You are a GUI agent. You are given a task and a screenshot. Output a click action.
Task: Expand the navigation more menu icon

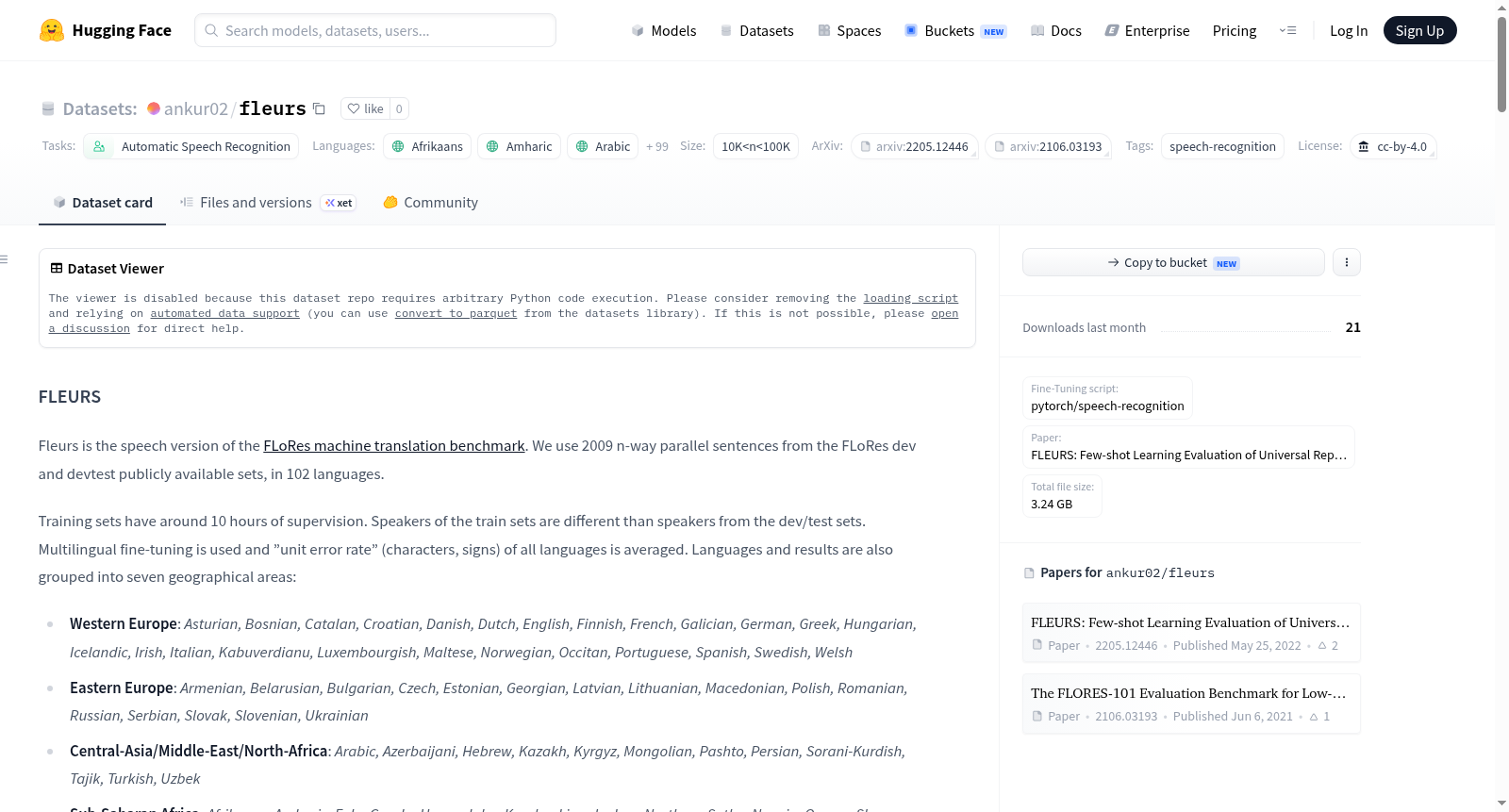pyautogui.click(x=1287, y=30)
